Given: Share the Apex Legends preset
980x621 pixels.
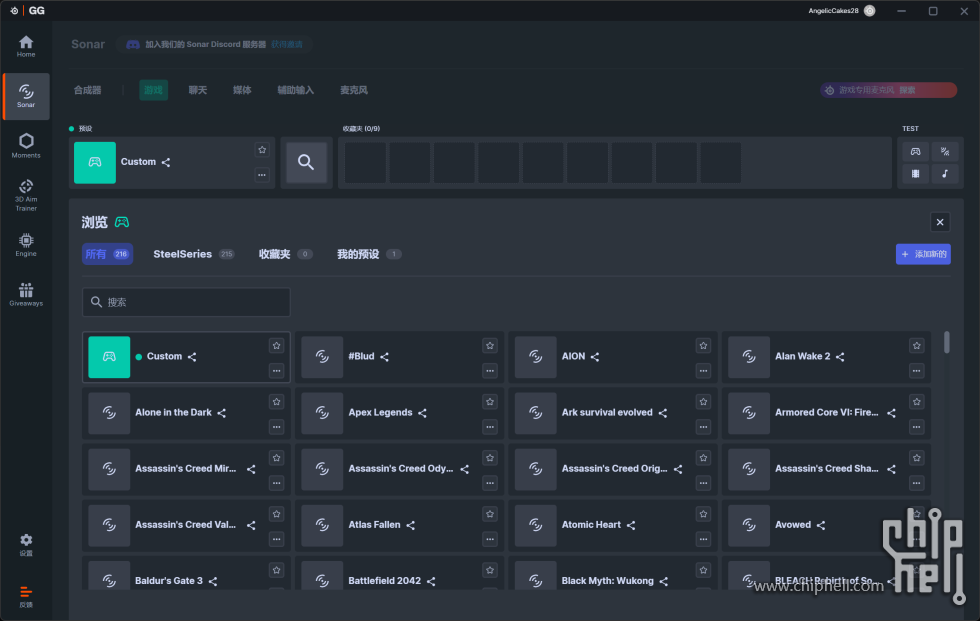Looking at the screenshot, I should [x=422, y=413].
